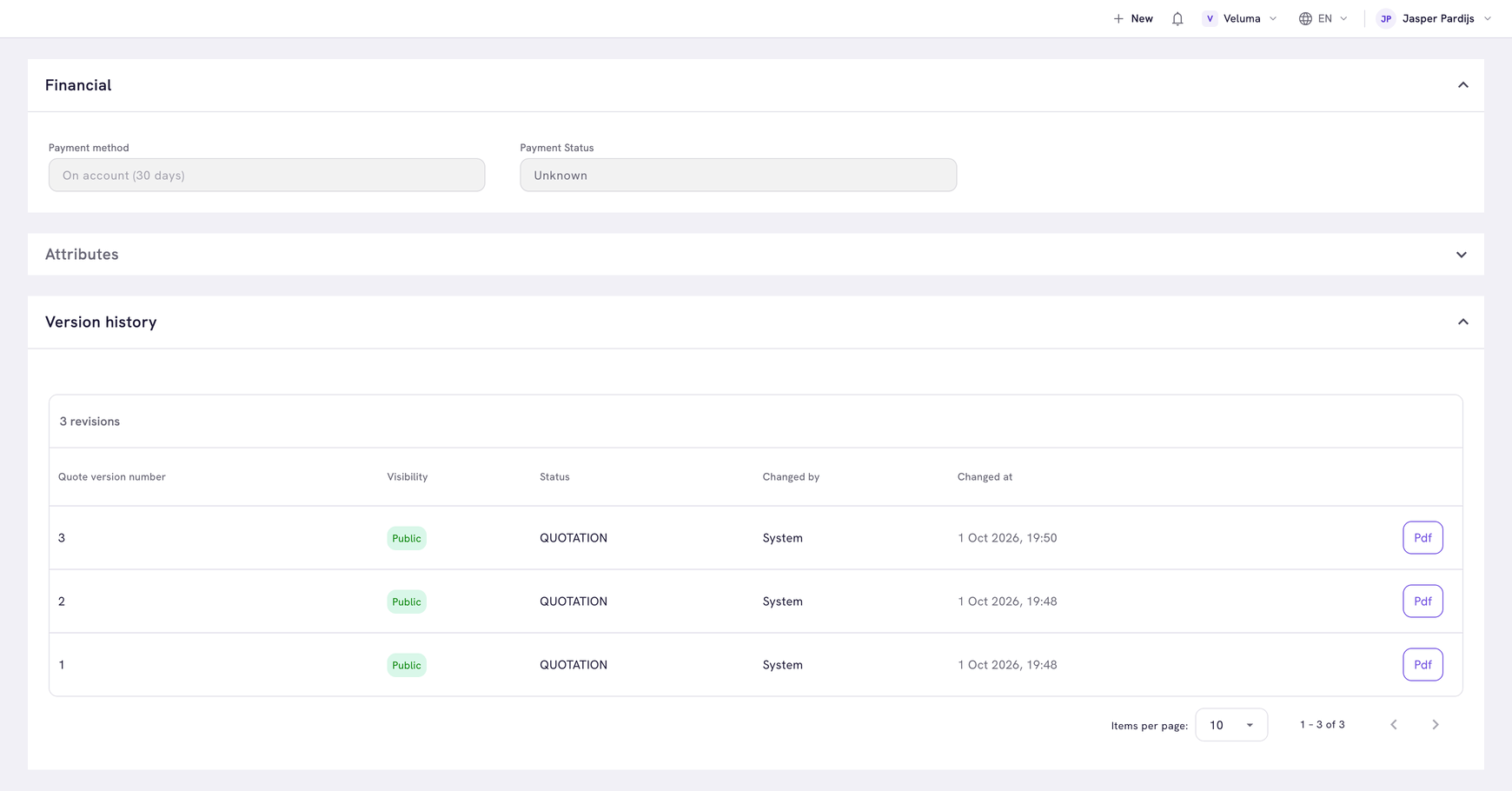Go to next page arrow
The height and width of the screenshot is (791, 1512).
click(x=1436, y=724)
